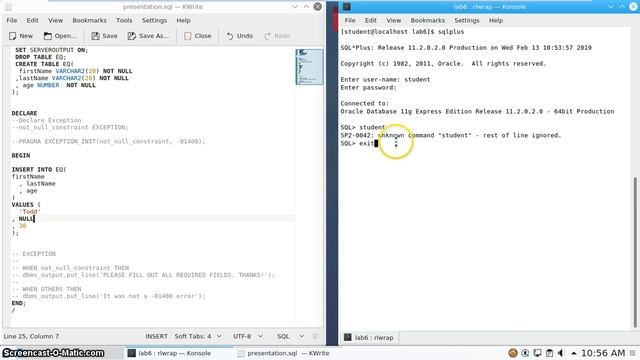
Task: Click the Save As toolbar icon
Action: (131, 36)
